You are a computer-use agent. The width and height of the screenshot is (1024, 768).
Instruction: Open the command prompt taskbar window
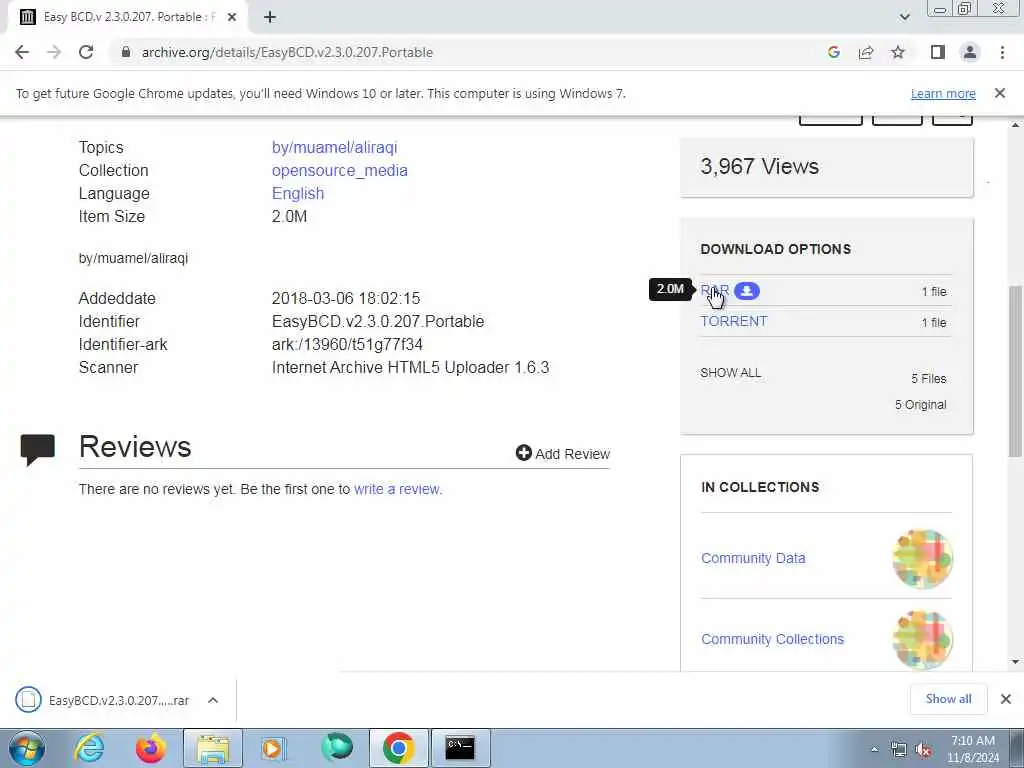460,748
